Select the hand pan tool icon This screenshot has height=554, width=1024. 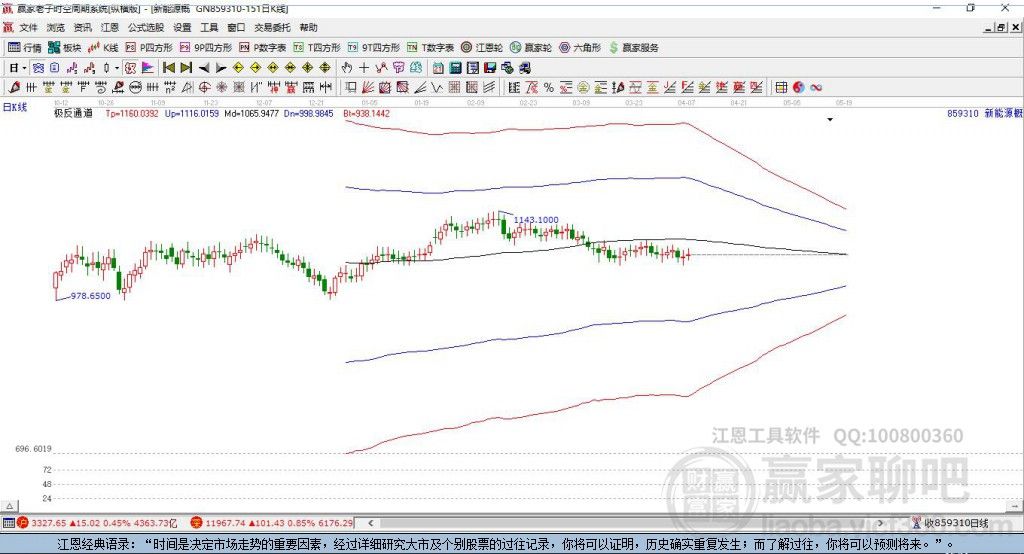[347, 68]
